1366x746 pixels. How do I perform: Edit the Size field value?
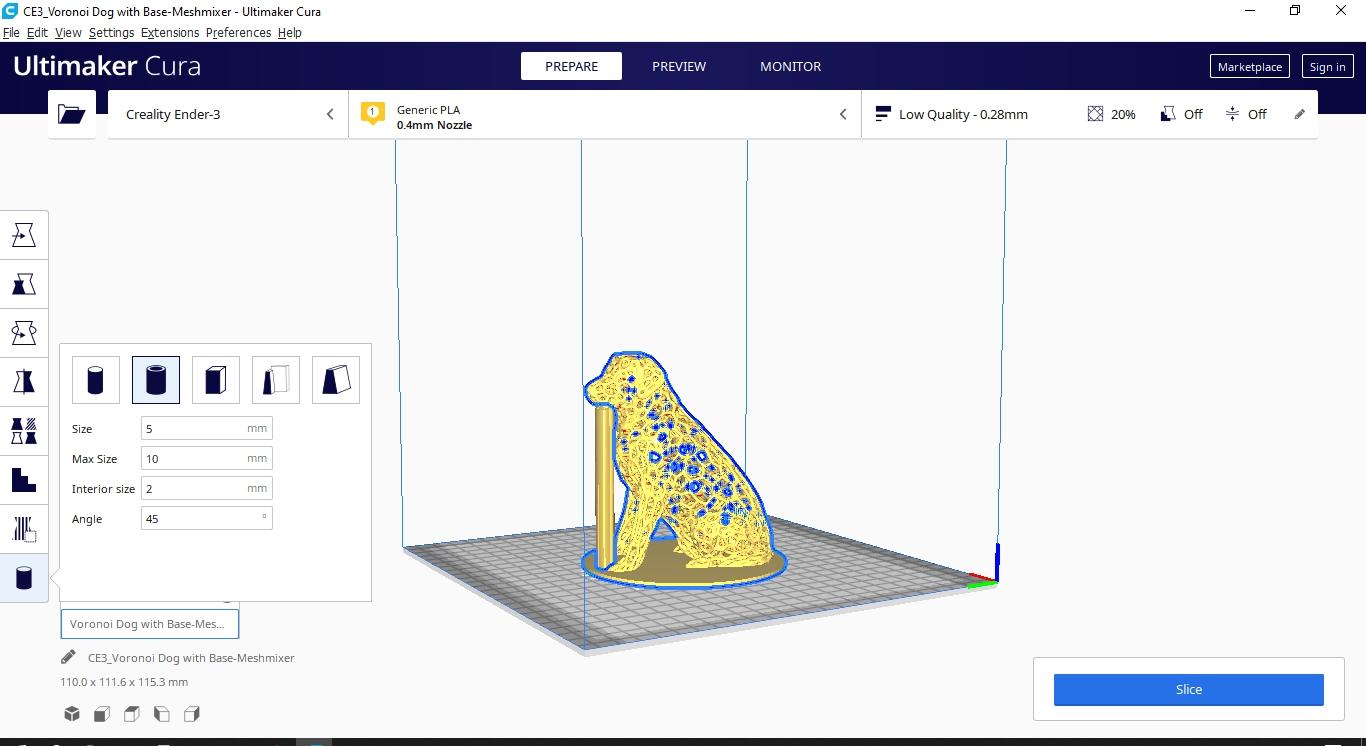pos(206,428)
